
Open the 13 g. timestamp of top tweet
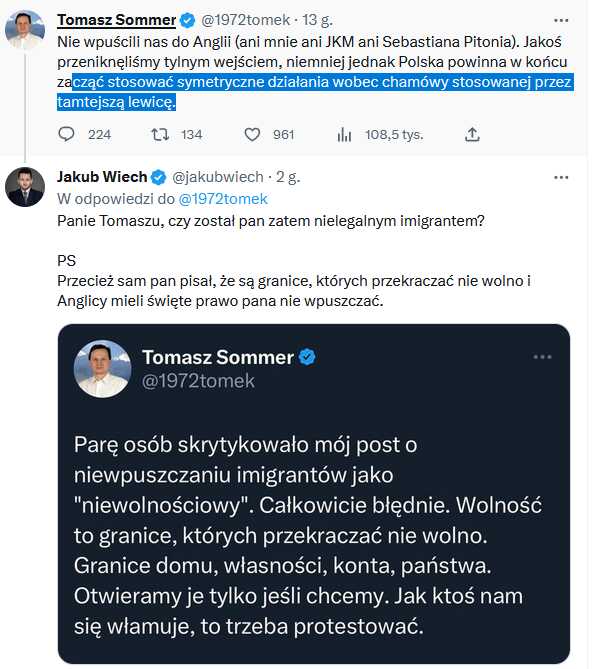[317, 20]
